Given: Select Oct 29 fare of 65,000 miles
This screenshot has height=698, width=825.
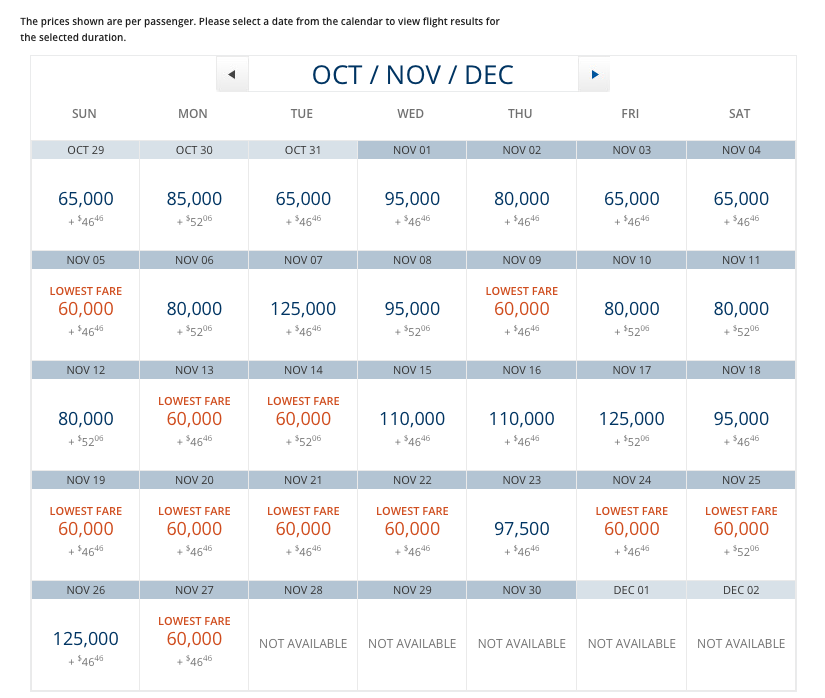Looking at the screenshot, I should pos(85,199).
